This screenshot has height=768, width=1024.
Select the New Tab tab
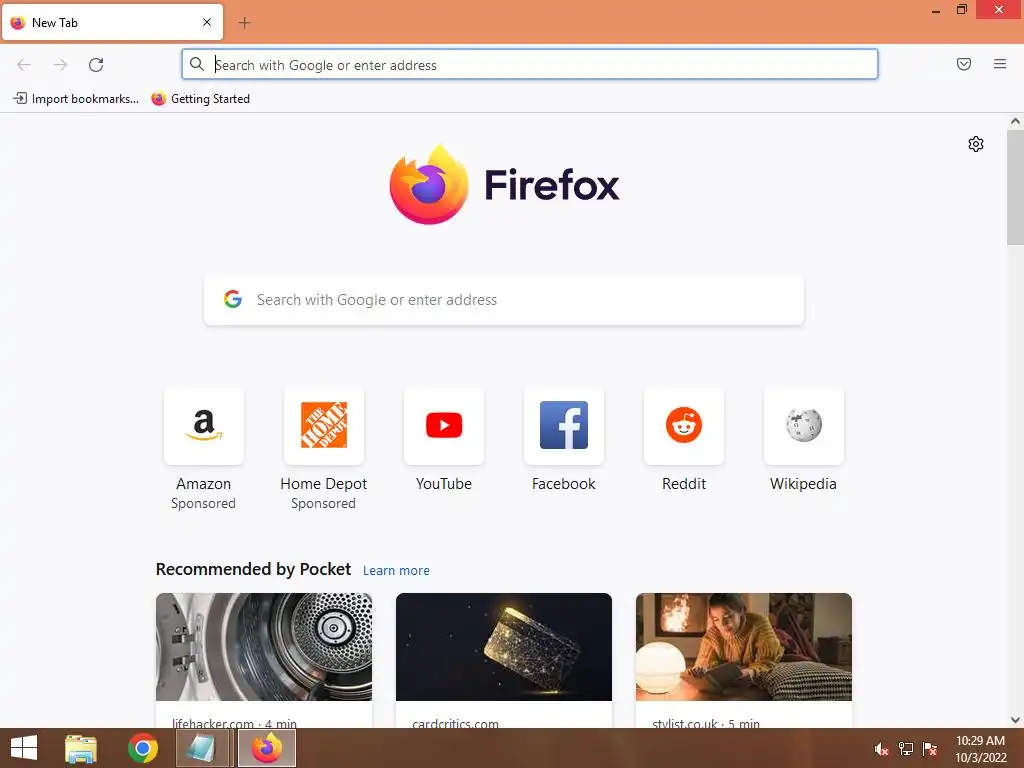(x=112, y=22)
